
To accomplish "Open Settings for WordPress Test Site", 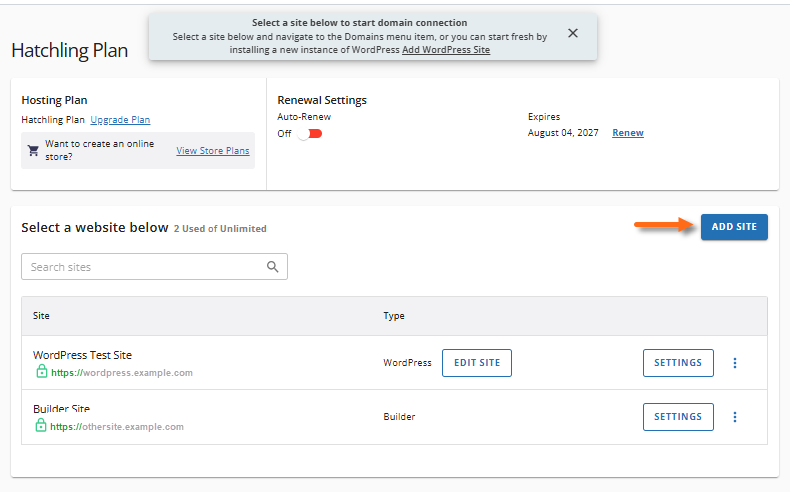I will (677, 363).
